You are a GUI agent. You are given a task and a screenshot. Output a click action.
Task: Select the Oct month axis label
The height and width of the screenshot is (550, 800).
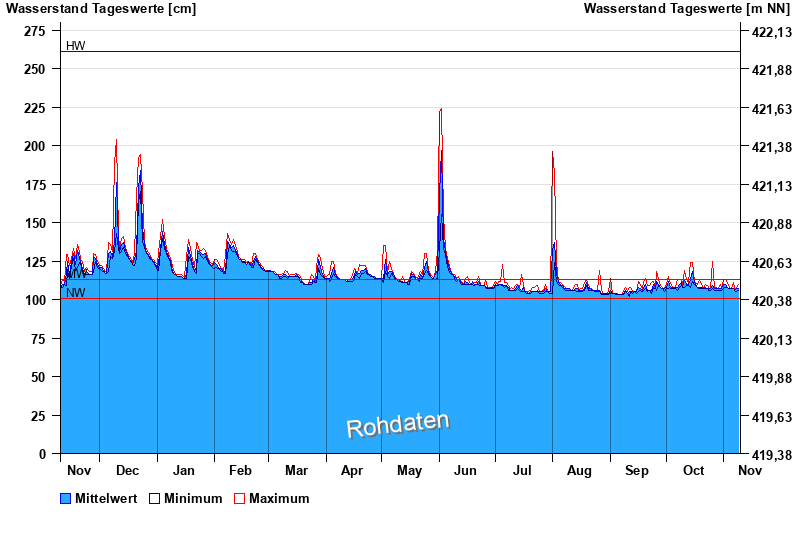(693, 470)
